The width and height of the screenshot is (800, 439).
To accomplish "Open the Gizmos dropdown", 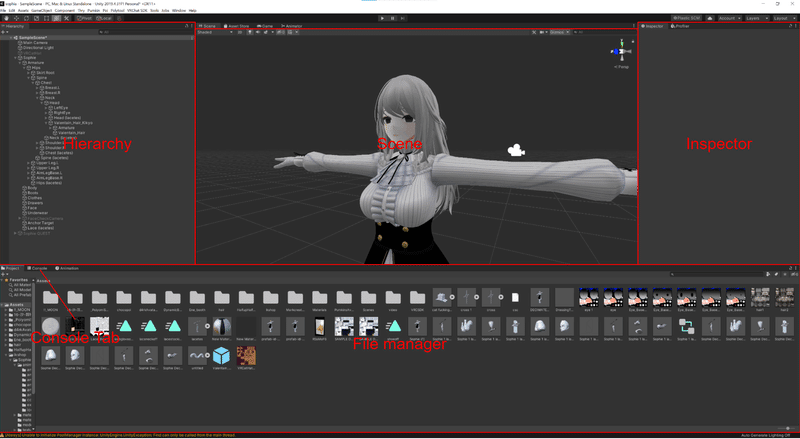I will 559,32.
